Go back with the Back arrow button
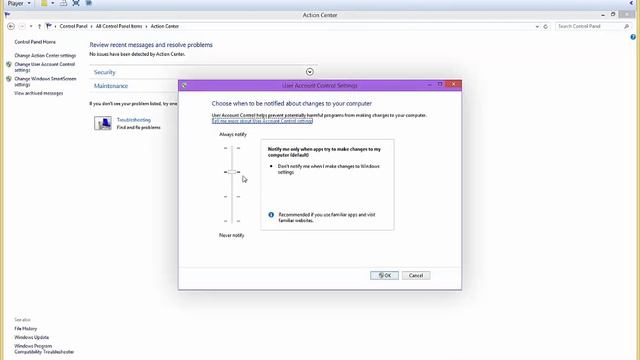This screenshot has height=360, width=640. click(x=11, y=26)
